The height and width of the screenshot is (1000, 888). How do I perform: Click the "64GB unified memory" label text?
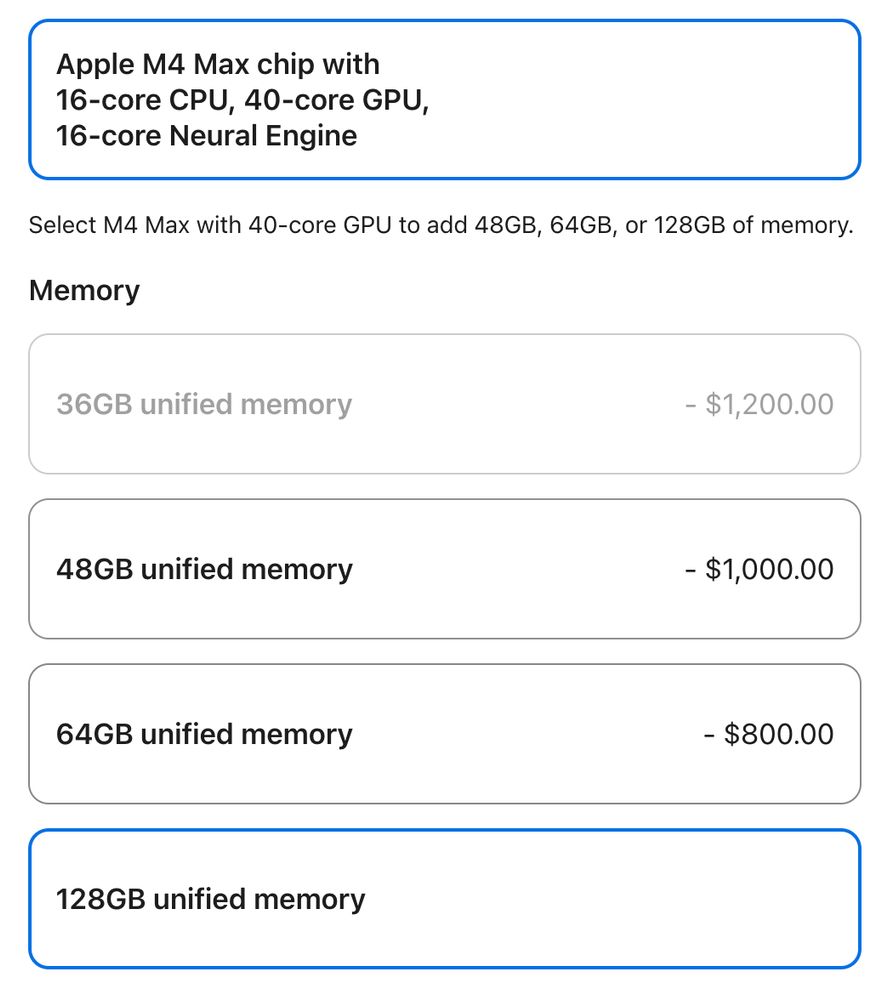(204, 734)
